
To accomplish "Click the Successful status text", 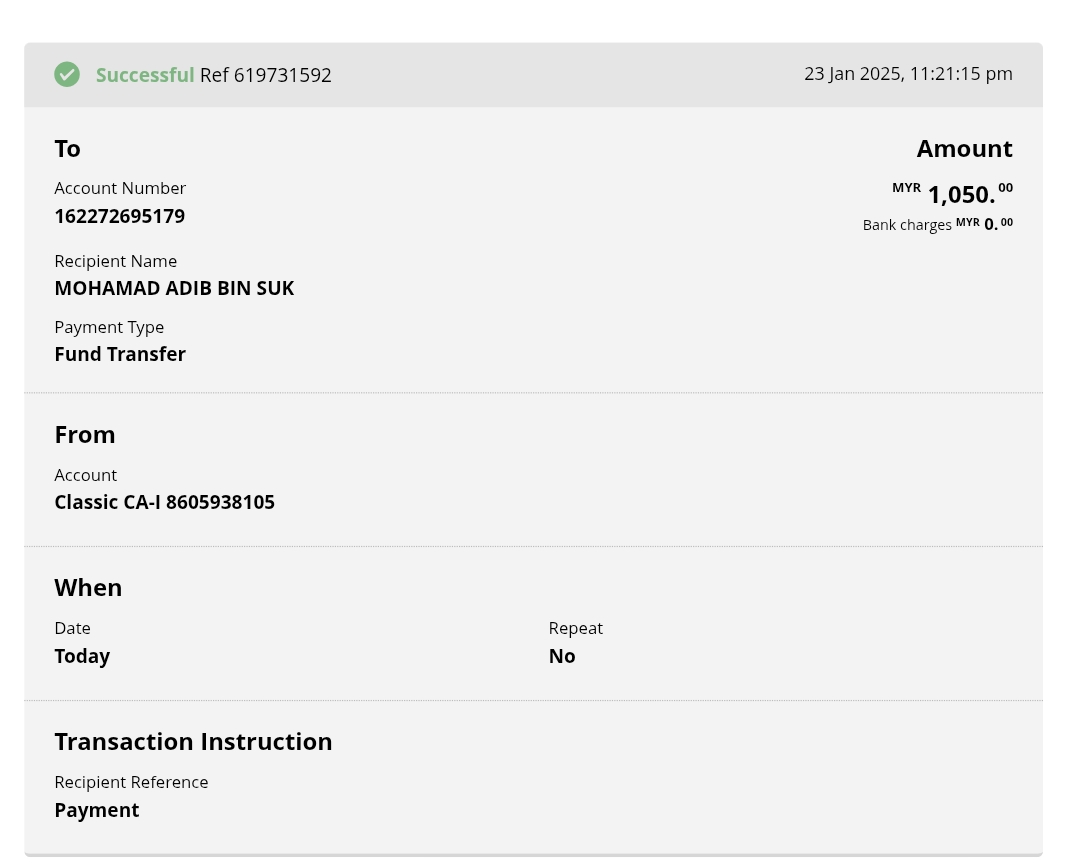I will pyautogui.click(x=145, y=75).
